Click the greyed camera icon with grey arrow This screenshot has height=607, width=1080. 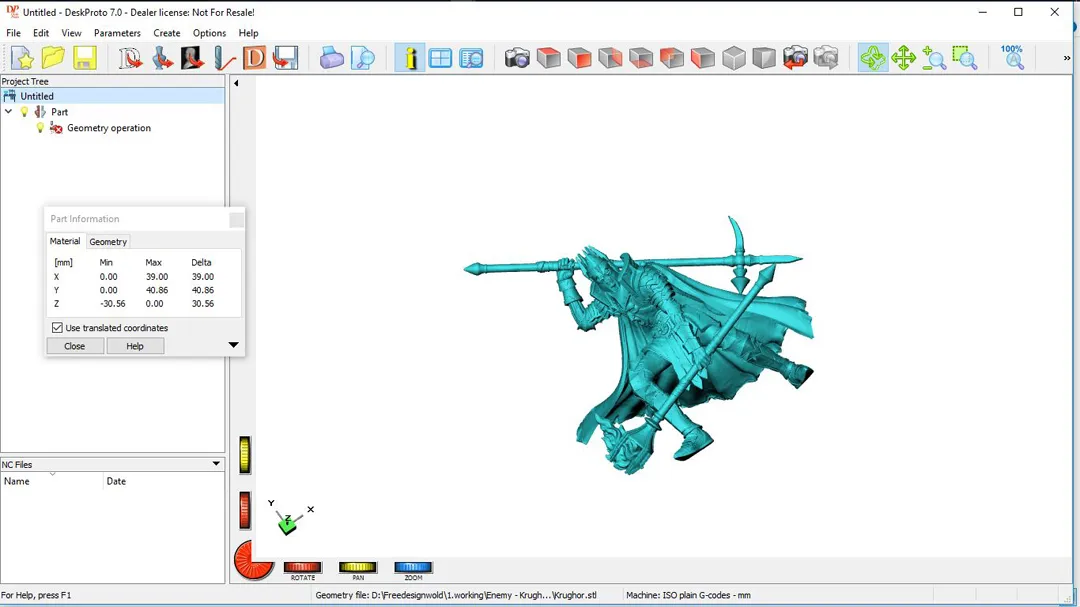[826, 58]
